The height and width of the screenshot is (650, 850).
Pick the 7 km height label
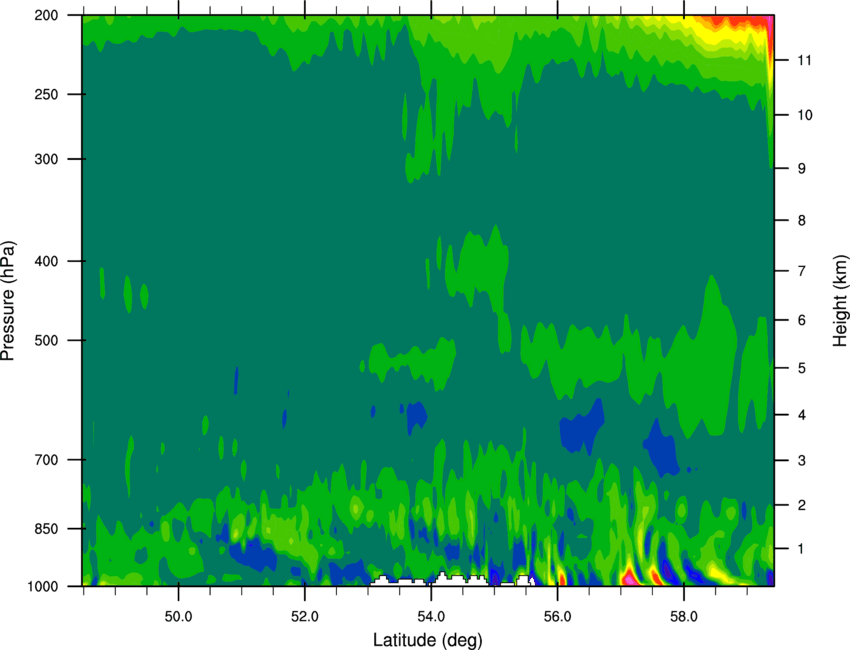coord(802,271)
